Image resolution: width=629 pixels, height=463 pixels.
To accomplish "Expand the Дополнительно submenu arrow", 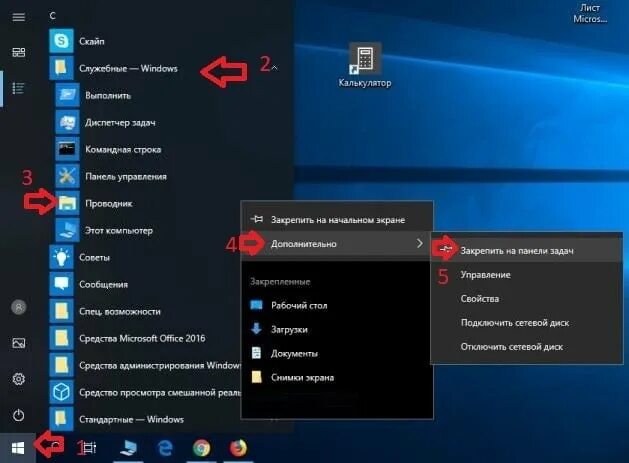I will pyautogui.click(x=420, y=244).
